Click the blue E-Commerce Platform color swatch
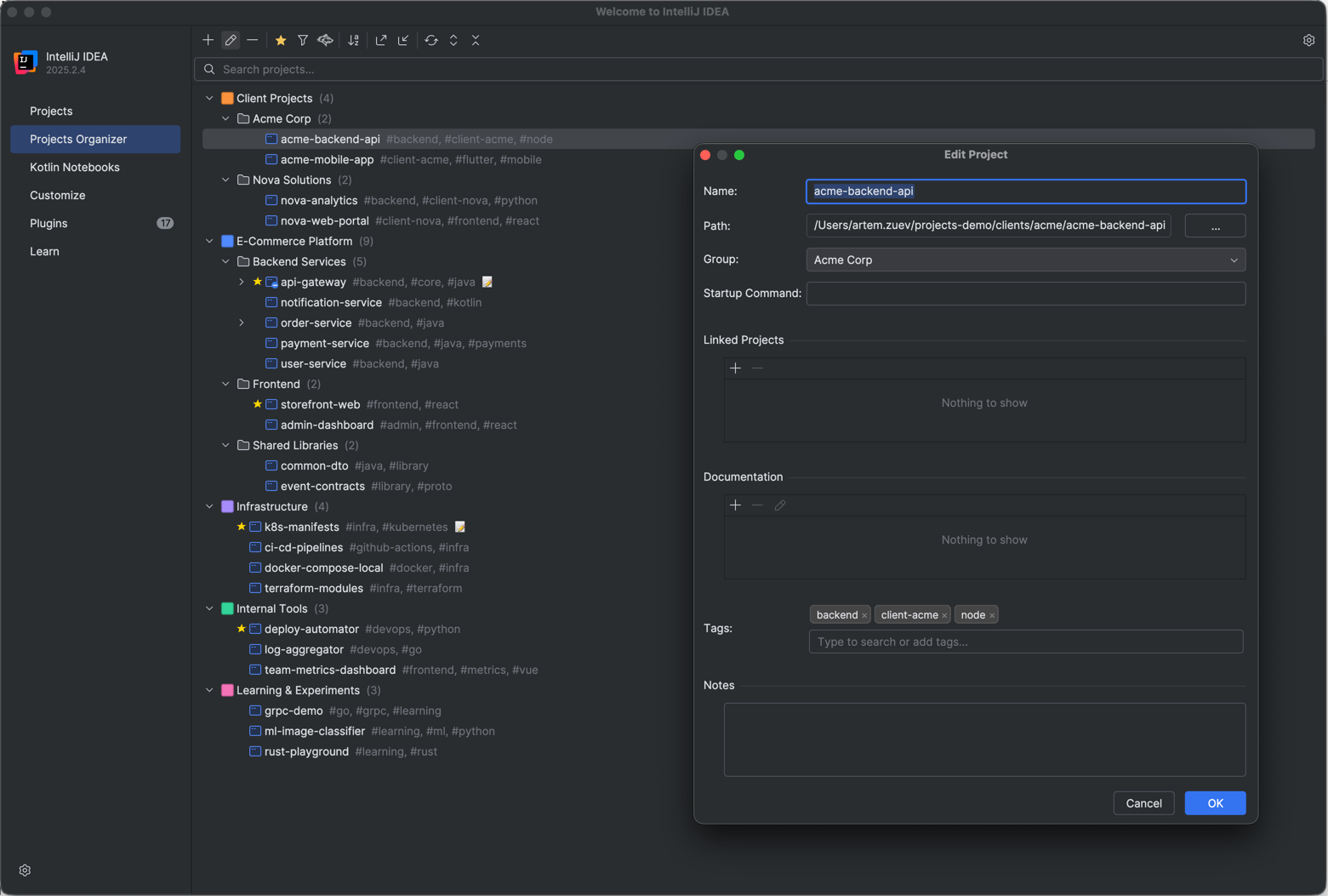1328x896 pixels. click(x=227, y=241)
